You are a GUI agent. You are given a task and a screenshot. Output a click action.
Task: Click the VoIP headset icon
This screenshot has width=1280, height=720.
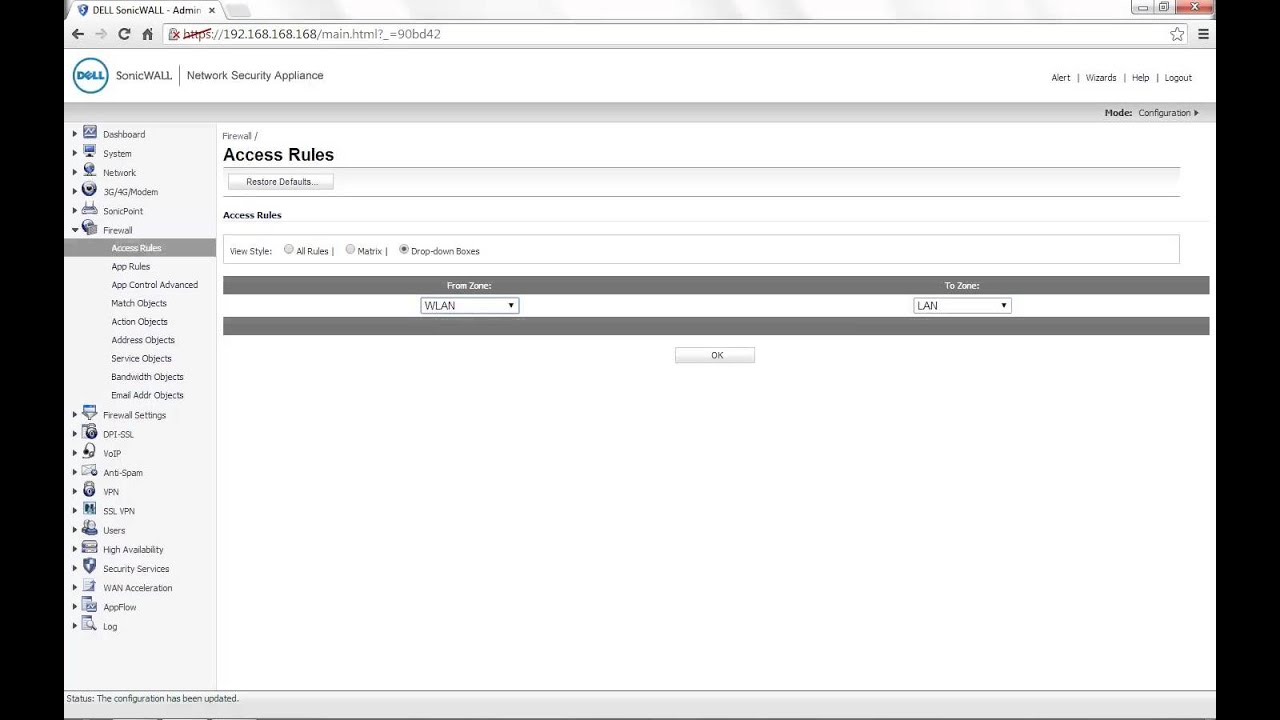pos(90,452)
